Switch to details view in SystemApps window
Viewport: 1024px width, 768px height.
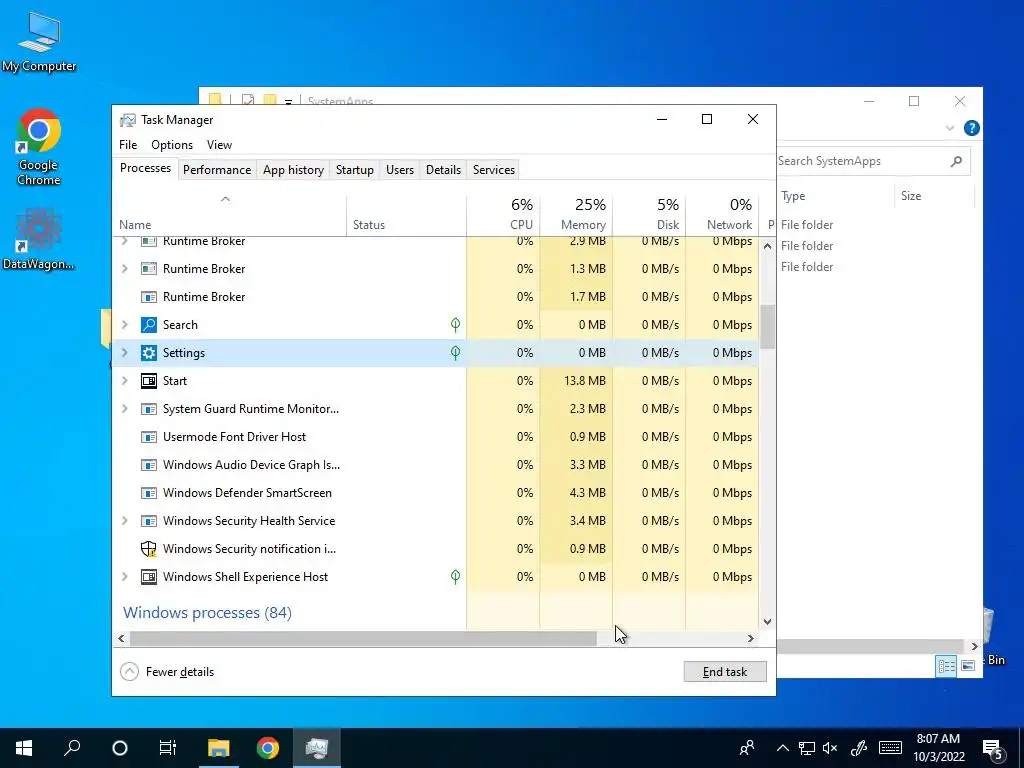tap(946, 665)
